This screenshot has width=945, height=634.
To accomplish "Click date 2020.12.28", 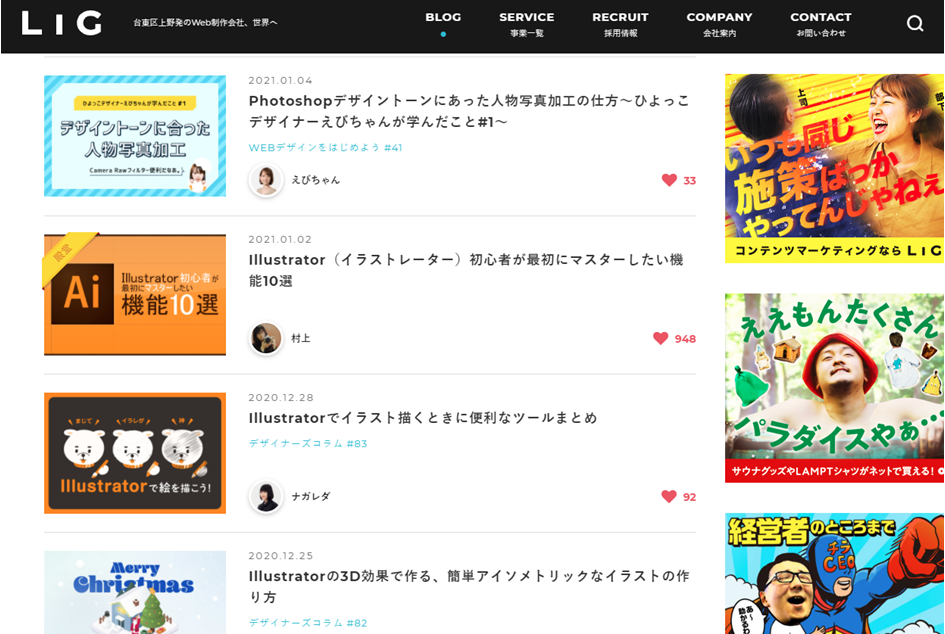I will (x=281, y=398).
